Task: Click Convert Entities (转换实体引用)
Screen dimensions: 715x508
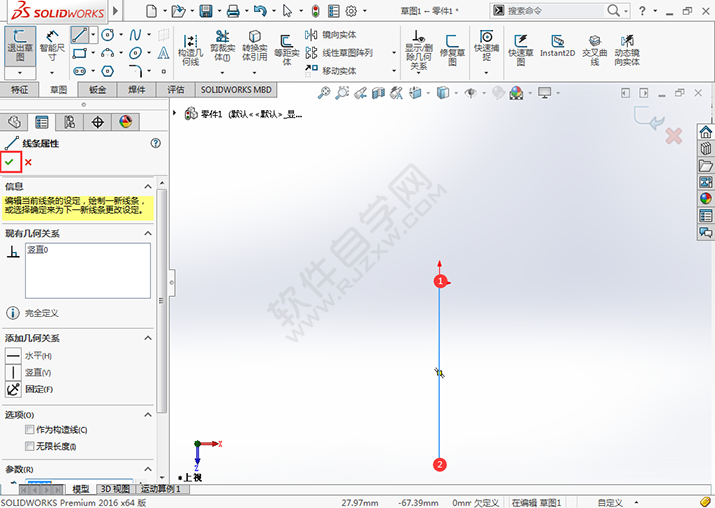Action: tap(254, 46)
